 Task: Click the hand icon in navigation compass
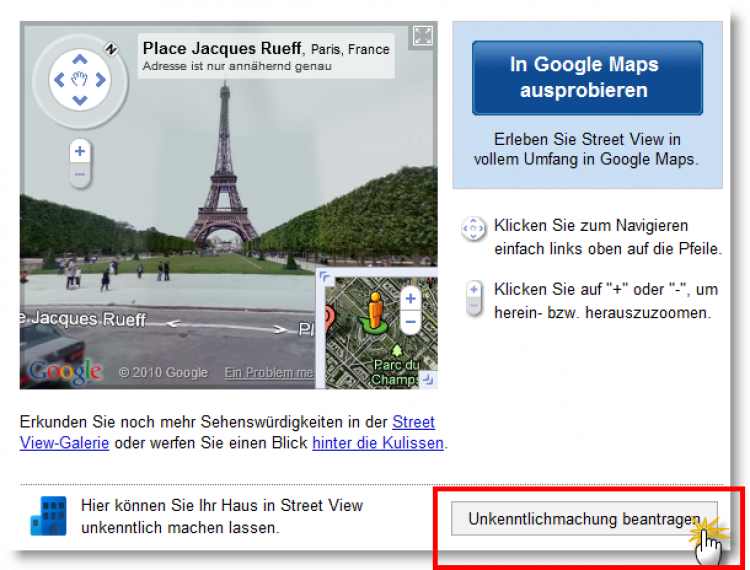pyautogui.click(x=80, y=79)
